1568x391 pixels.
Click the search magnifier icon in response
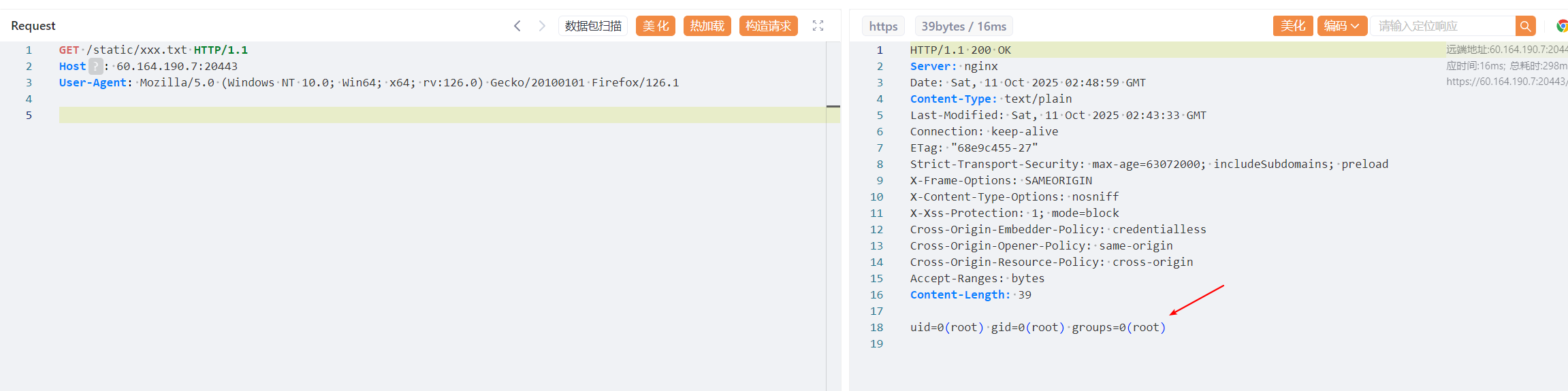(1525, 27)
